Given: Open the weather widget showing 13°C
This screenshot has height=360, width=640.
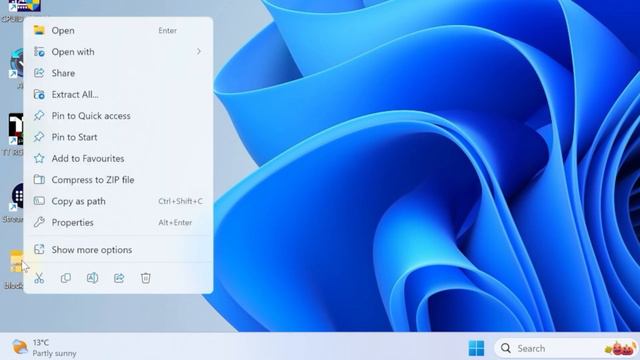Looking at the screenshot, I should coord(44,348).
